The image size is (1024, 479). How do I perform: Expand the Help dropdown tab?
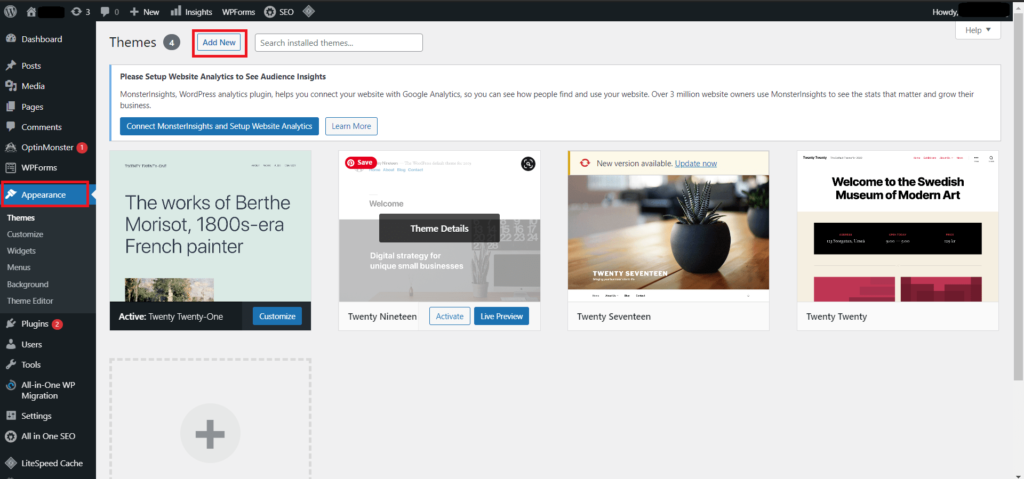pos(978,30)
